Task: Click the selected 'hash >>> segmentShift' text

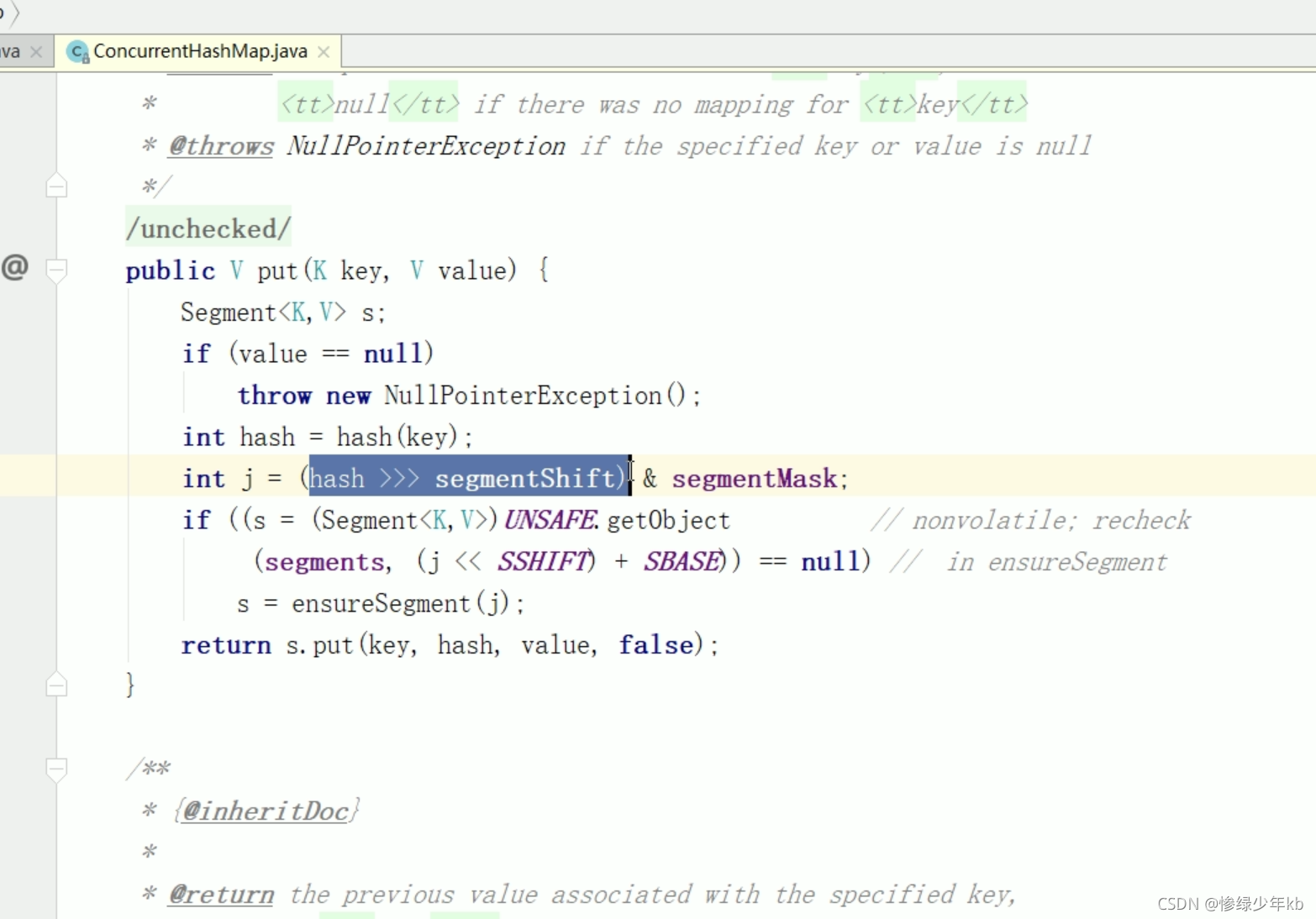Action: pyautogui.click(x=467, y=478)
